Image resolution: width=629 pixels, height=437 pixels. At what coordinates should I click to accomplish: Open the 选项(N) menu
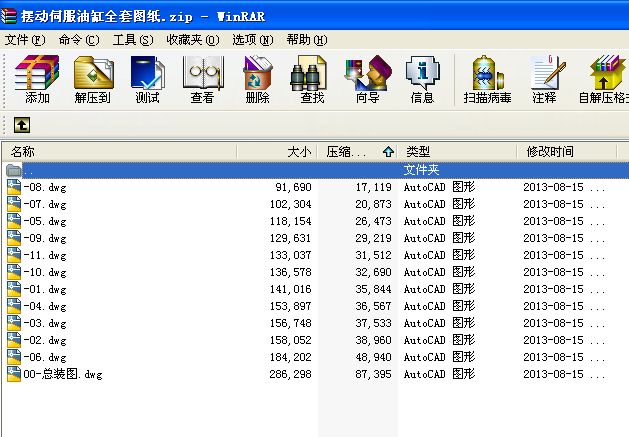(x=253, y=40)
